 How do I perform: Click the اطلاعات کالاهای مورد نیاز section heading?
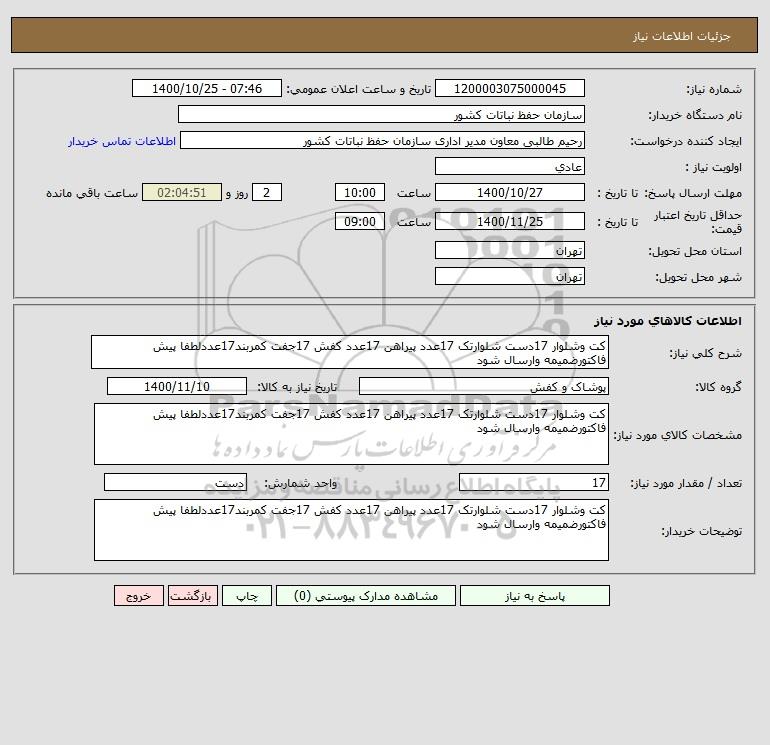click(668, 321)
